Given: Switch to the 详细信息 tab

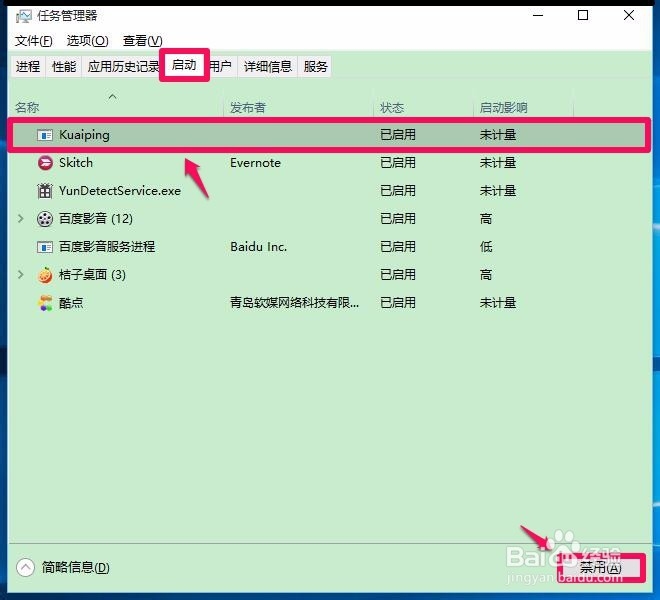Looking at the screenshot, I should 268,67.
